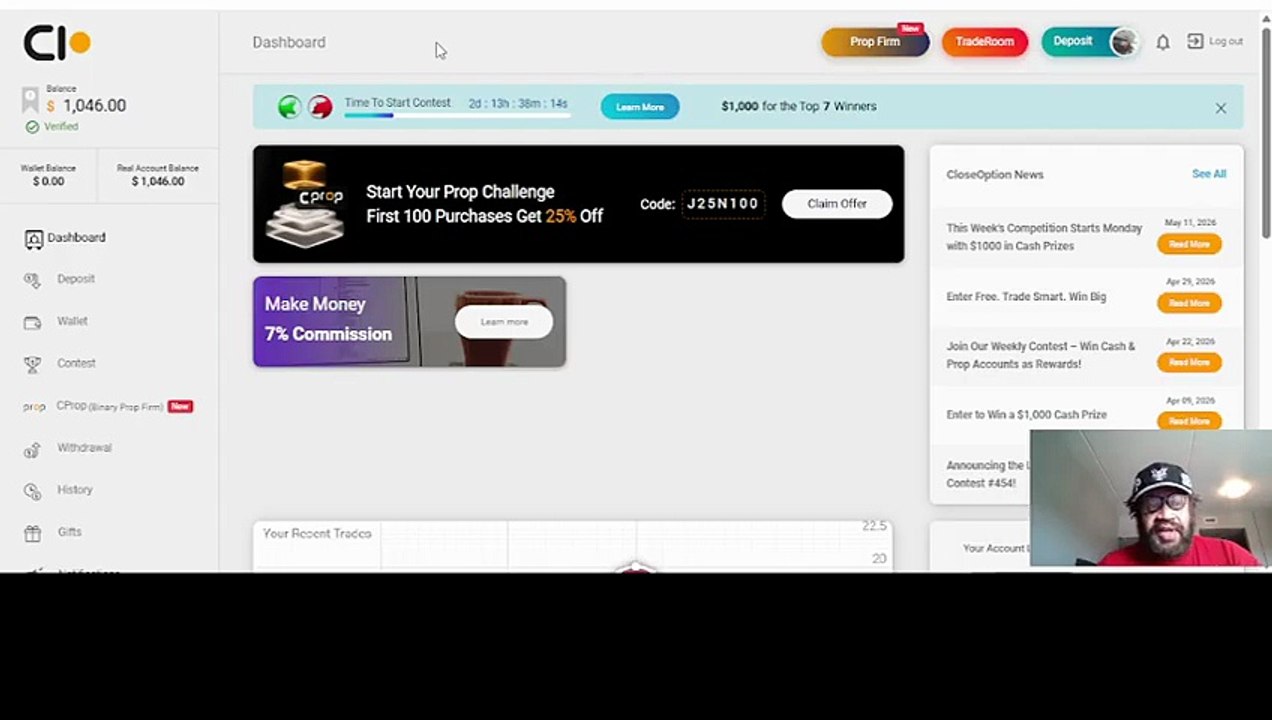
Task: Go to Wallet in sidebar
Action: point(72,321)
